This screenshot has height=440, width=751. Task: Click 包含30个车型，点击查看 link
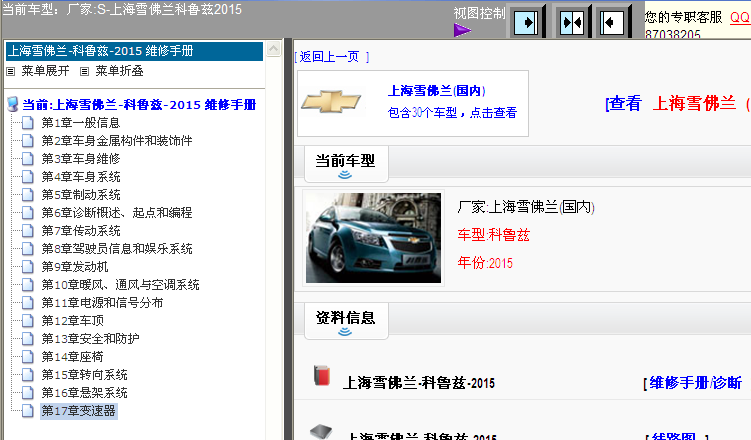click(452, 113)
